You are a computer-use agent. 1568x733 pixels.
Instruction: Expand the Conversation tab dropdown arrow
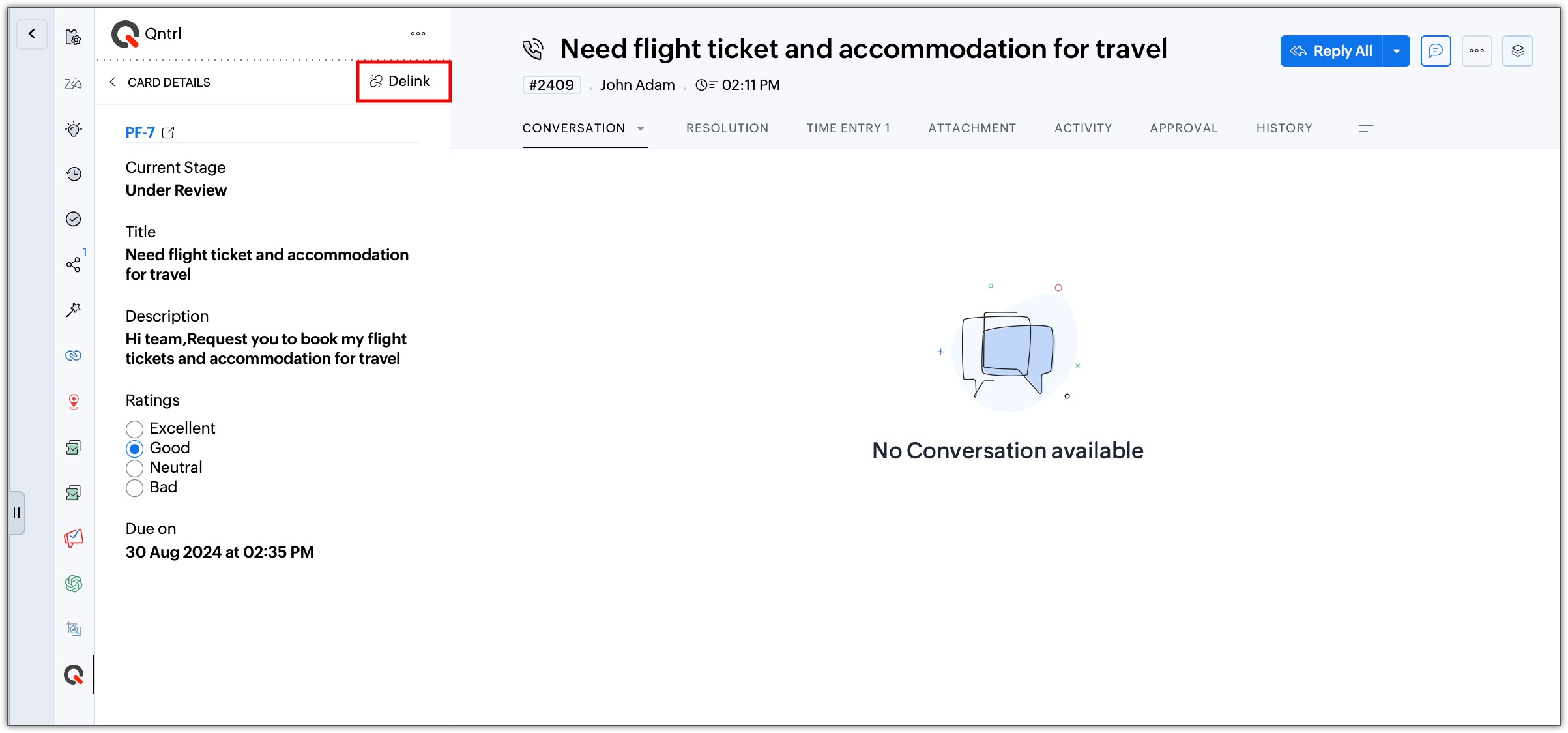click(641, 128)
